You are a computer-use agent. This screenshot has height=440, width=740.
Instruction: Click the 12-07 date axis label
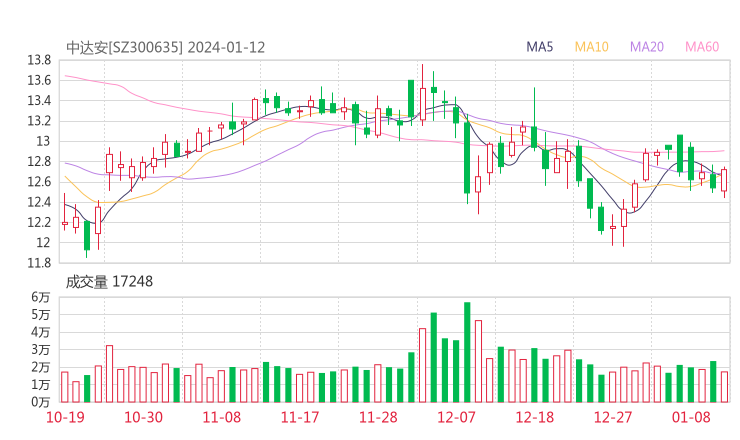tap(456, 417)
